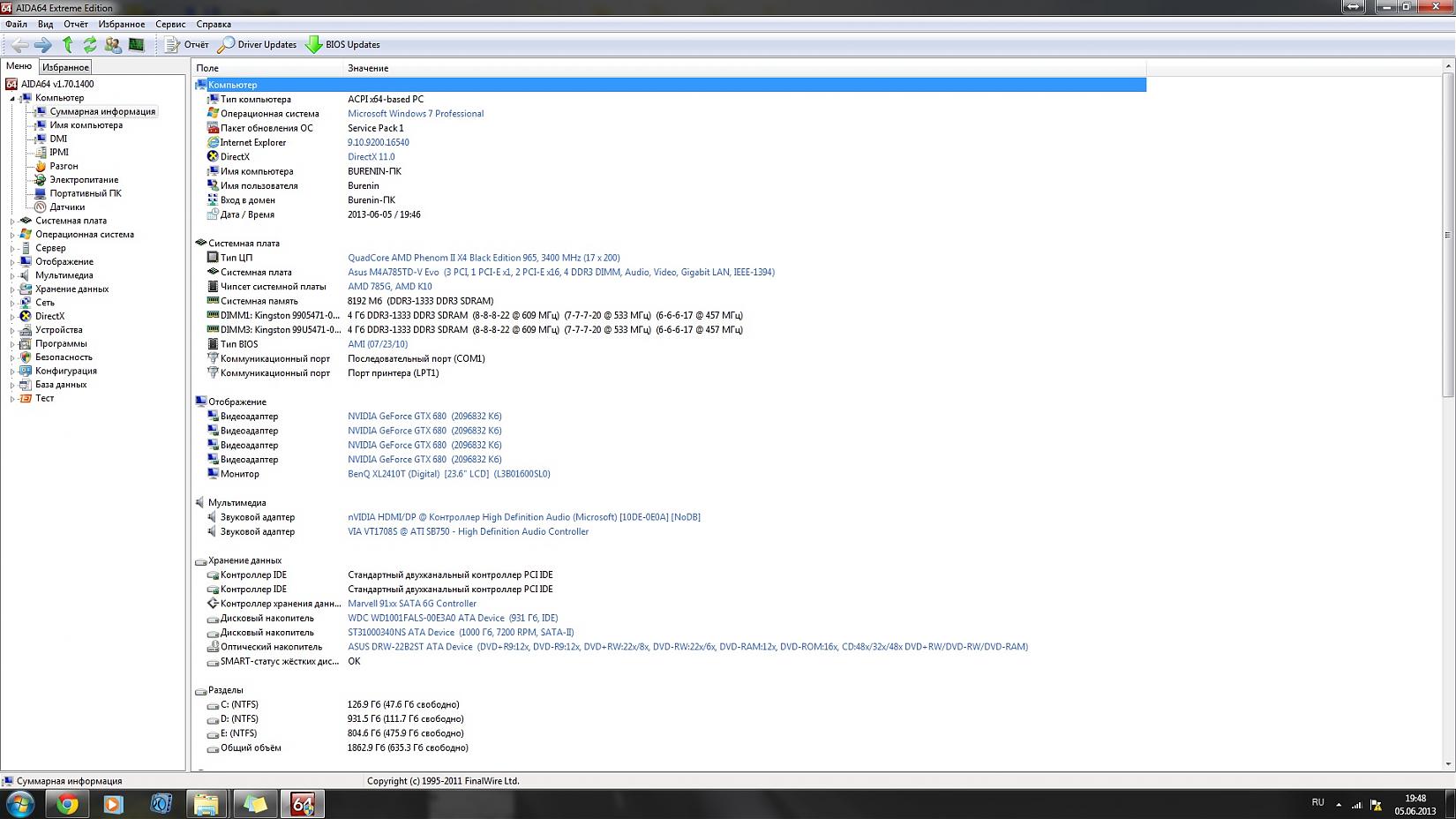Click the vertical scrollbar down arrow
This screenshot has width=1456, height=819.
(1448, 765)
